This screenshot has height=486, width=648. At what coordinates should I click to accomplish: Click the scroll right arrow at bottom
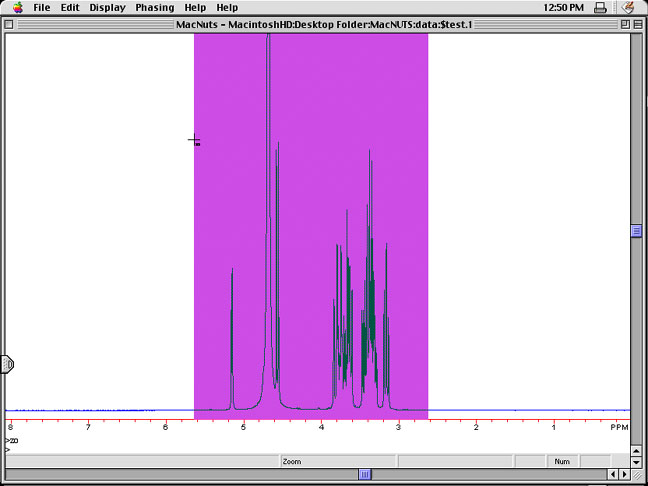tap(625, 474)
